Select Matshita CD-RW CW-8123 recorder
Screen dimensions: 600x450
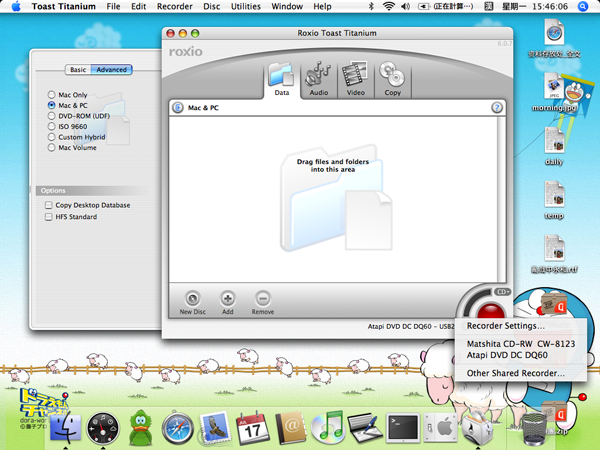pos(521,344)
